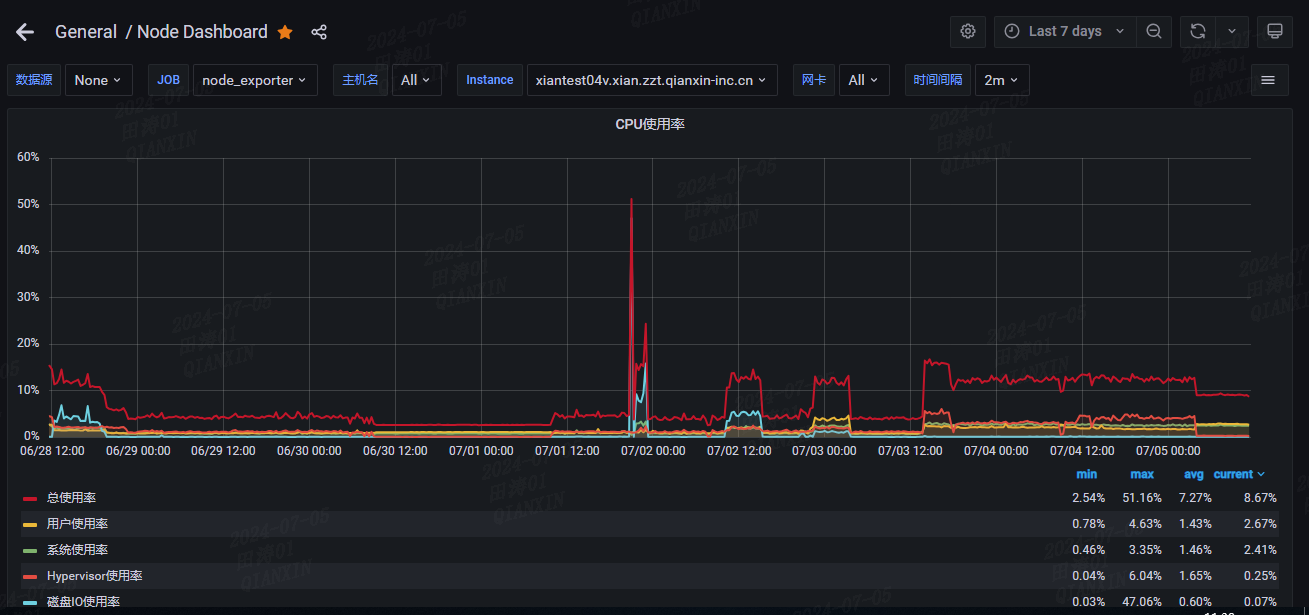Toggle the Hypervisor使用率 legend series

(x=94, y=575)
